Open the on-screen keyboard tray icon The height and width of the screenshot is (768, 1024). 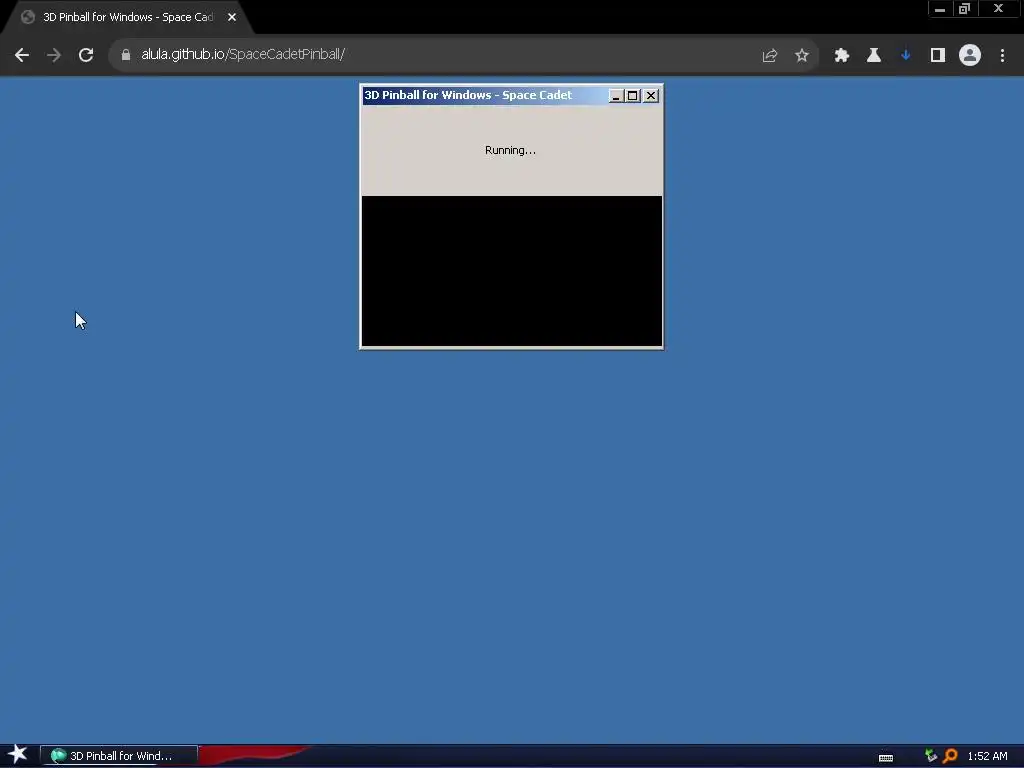886,758
